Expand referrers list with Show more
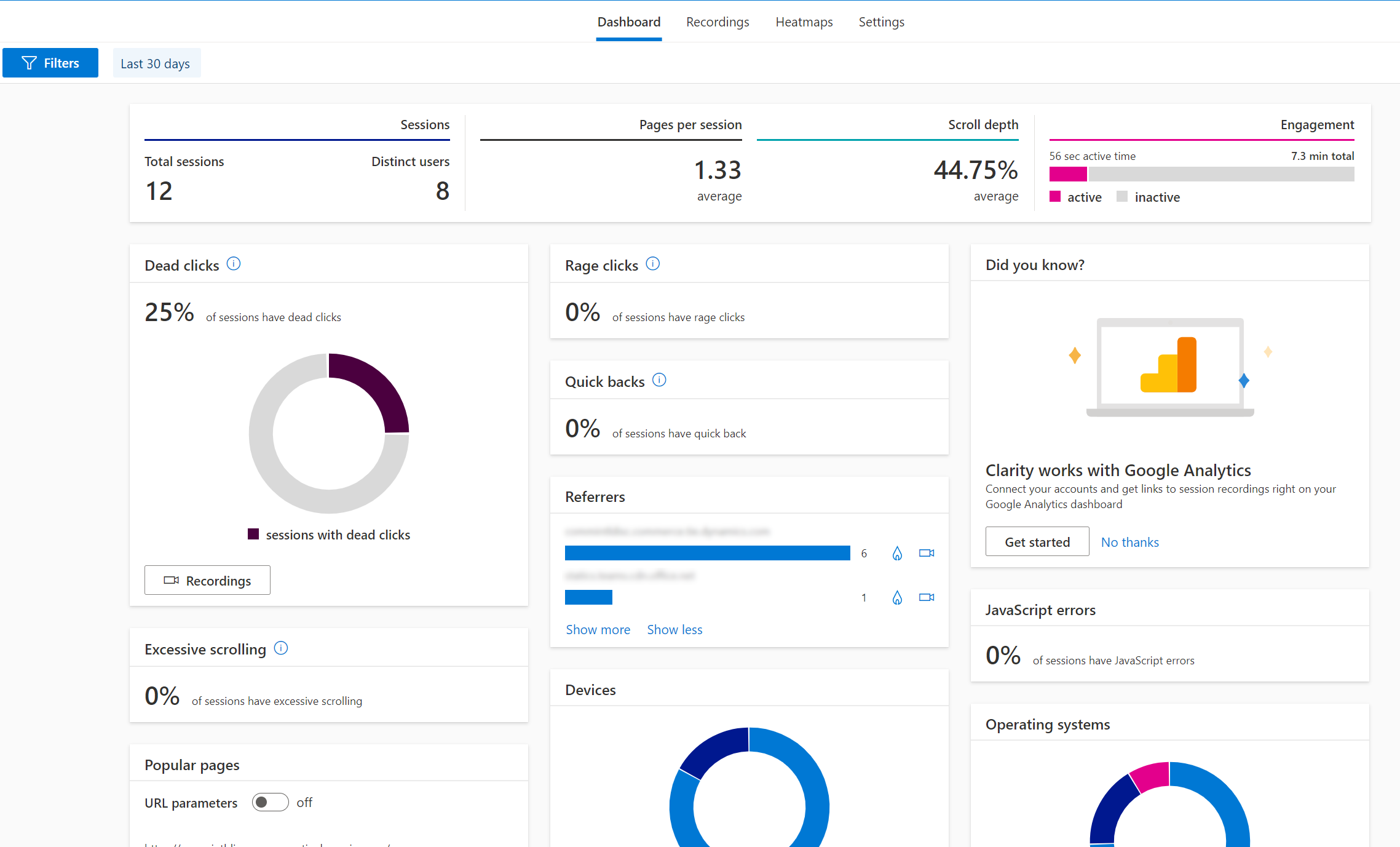The image size is (1400, 847). [x=598, y=629]
